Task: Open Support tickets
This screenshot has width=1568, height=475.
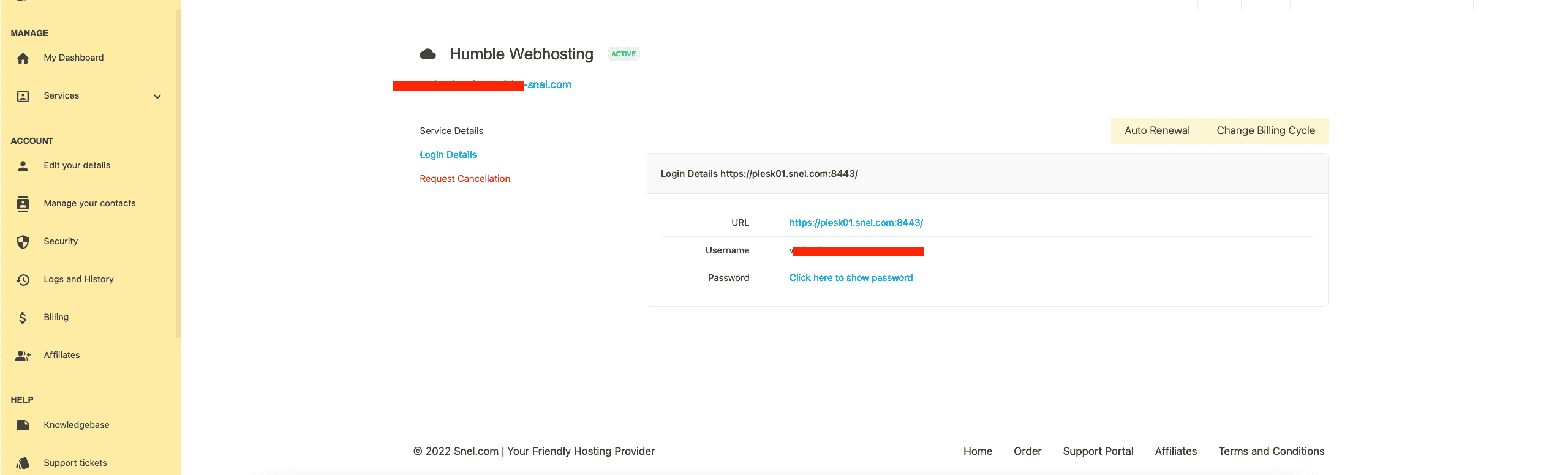Action: (x=75, y=463)
